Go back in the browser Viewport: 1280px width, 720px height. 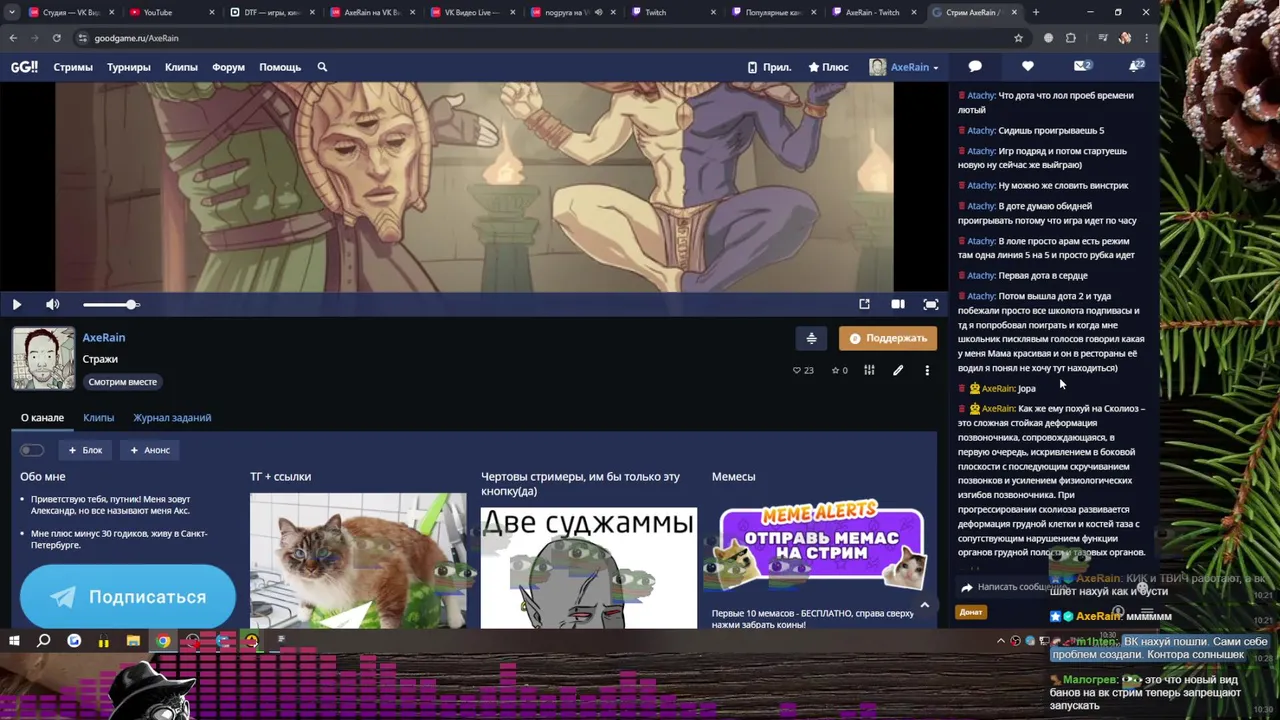click(13, 38)
